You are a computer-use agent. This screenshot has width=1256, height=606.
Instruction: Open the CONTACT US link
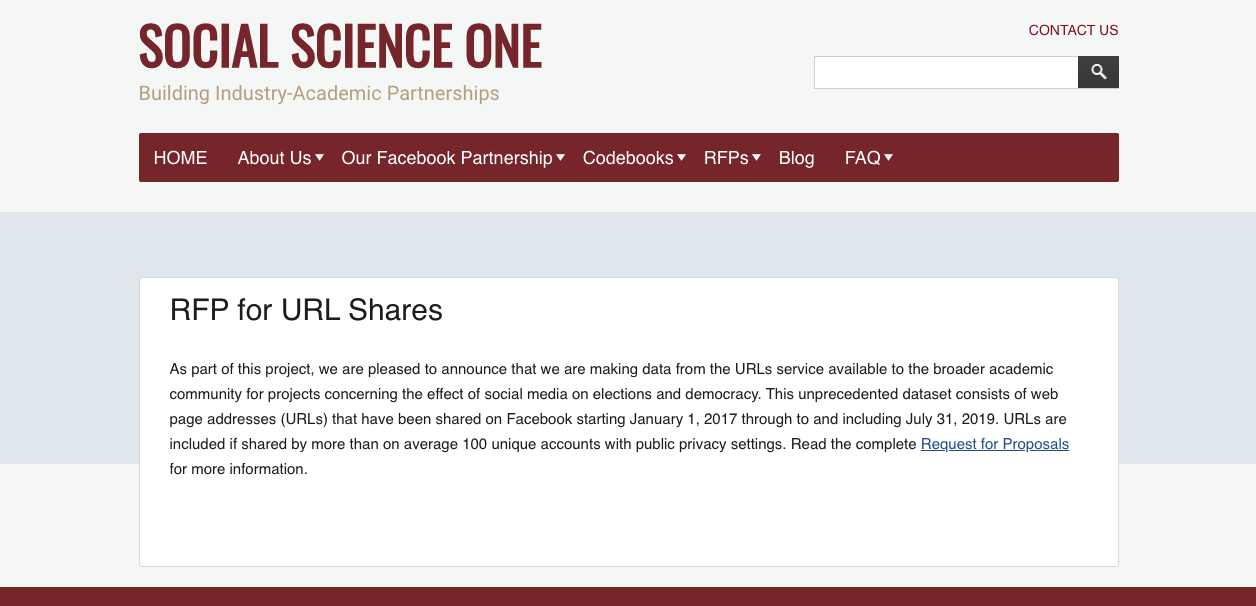coord(1073,30)
